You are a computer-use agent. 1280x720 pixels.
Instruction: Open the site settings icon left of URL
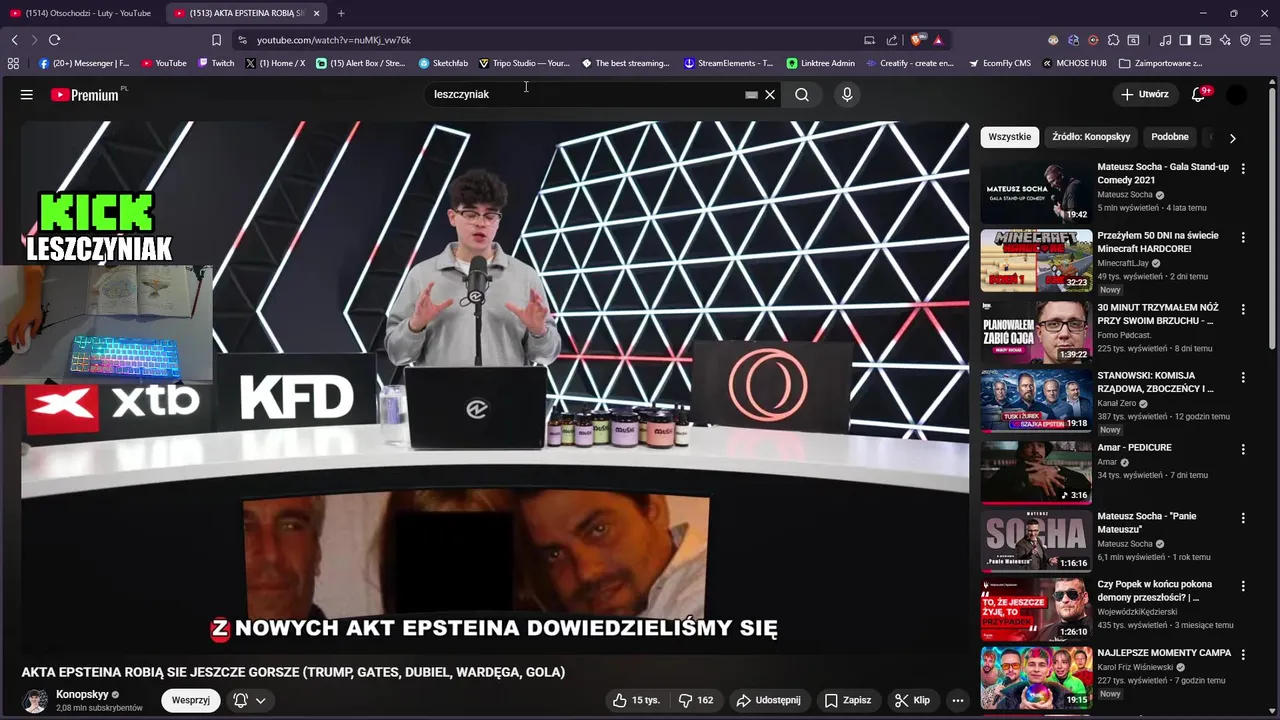242,40
